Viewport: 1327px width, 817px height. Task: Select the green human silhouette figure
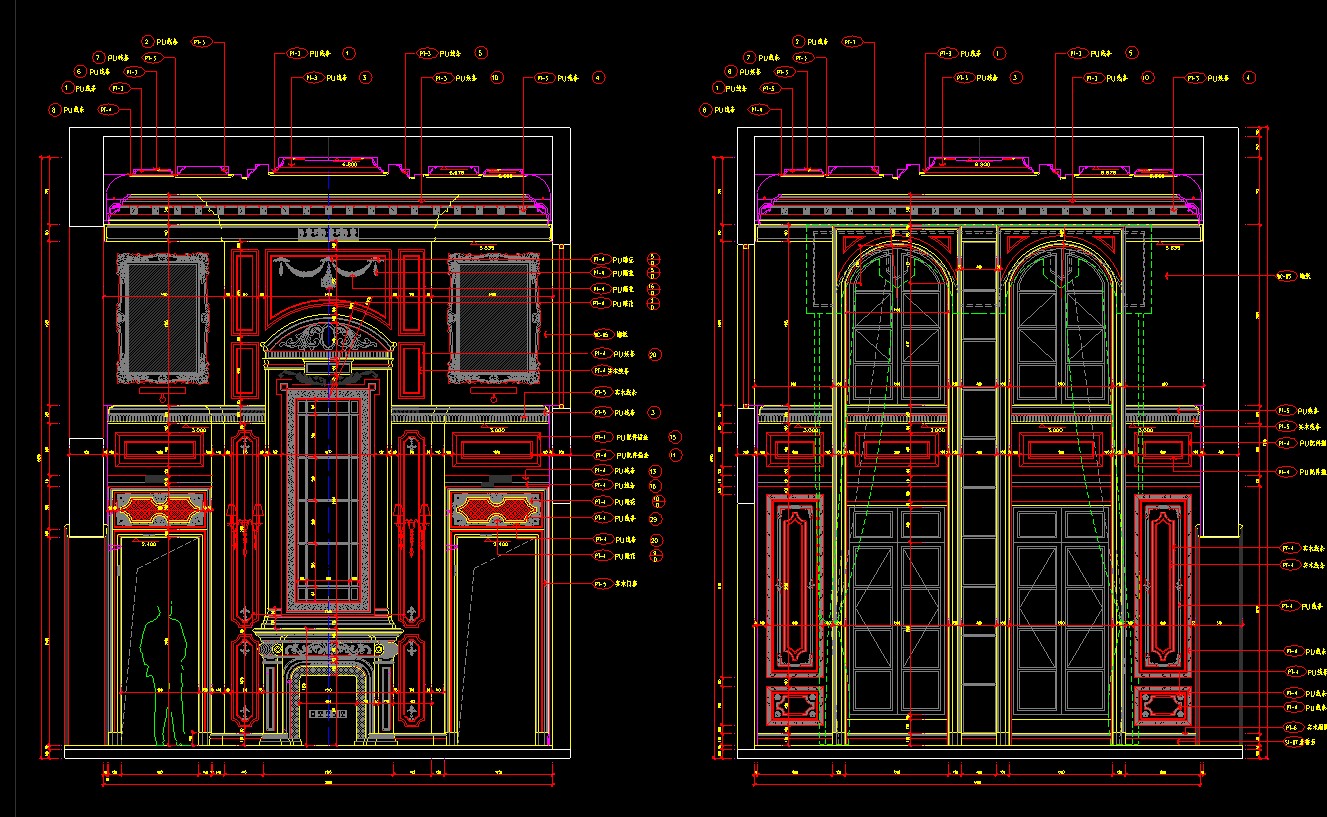[x=163, y=673]
